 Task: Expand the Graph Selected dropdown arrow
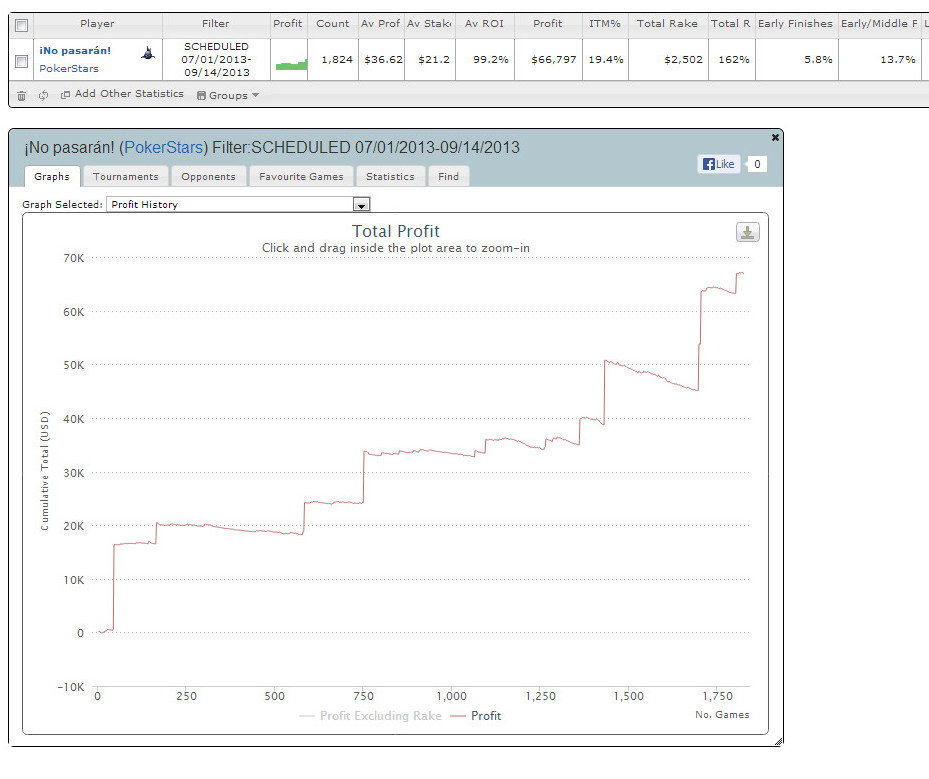(362, 204)
